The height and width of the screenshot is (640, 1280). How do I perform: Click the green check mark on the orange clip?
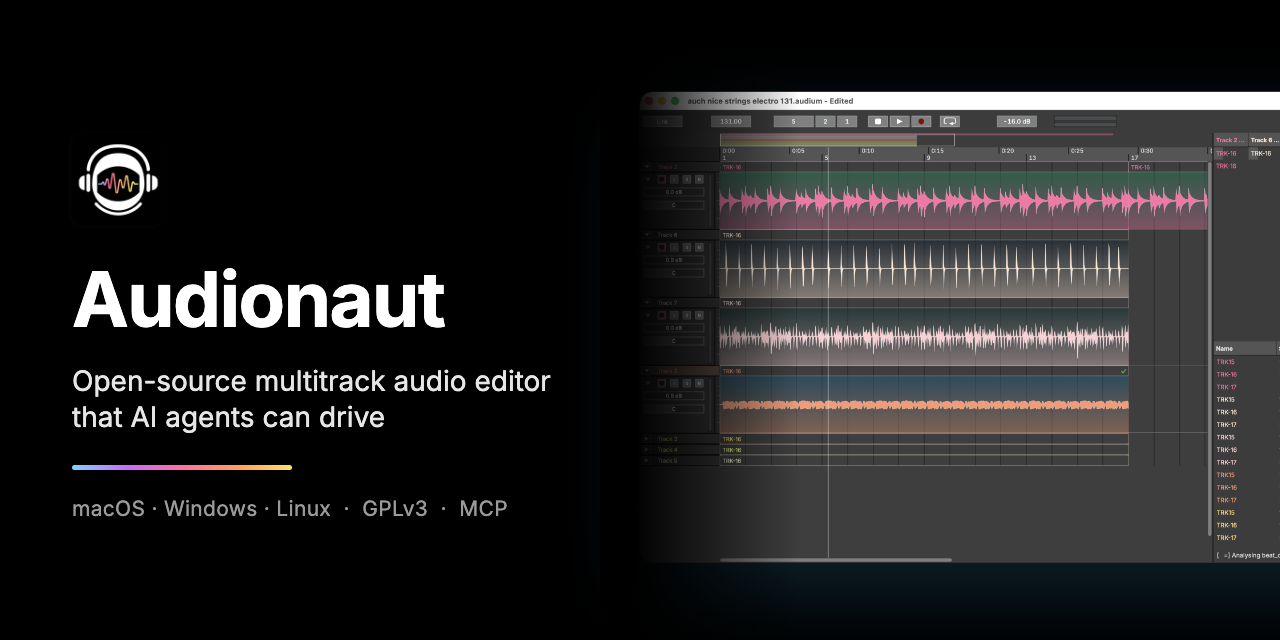click(1123, 371)
